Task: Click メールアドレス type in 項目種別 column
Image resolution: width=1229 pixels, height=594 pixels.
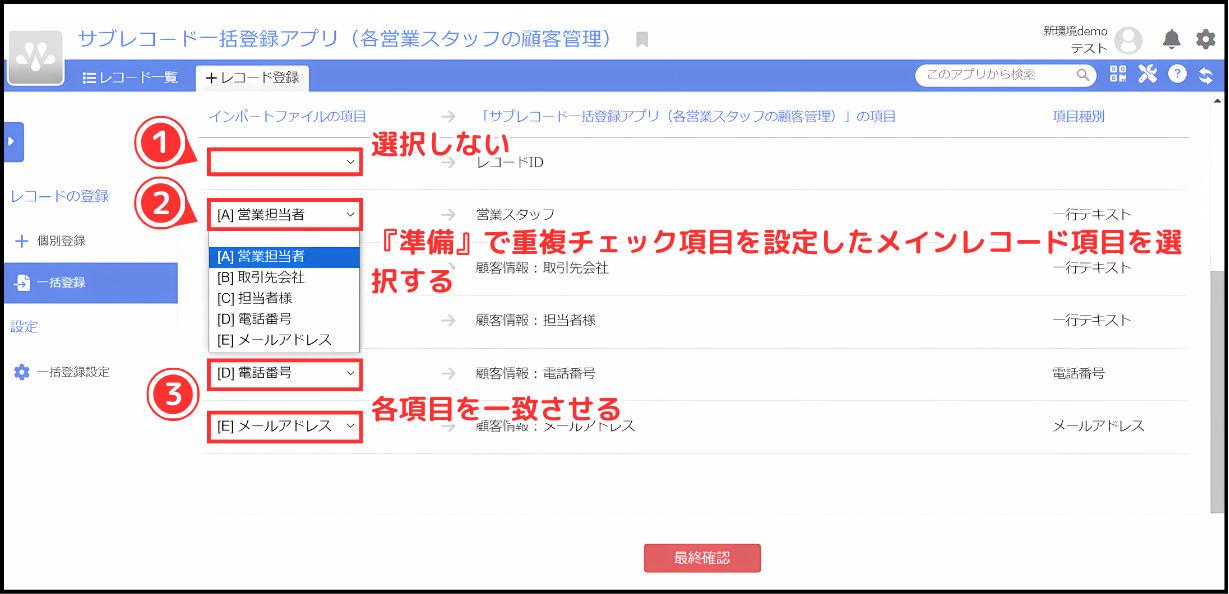Action: (x=1098, y=426)
